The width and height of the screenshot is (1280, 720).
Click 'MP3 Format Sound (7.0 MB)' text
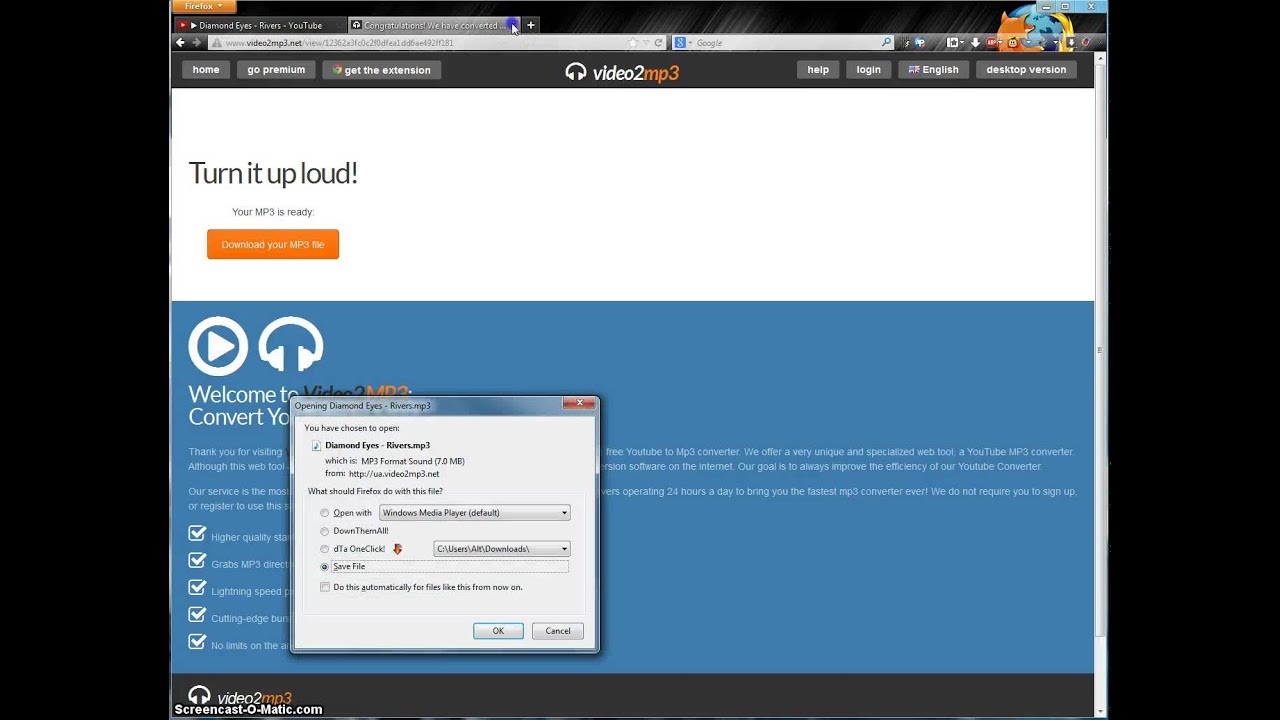click(x=413, y=461)
